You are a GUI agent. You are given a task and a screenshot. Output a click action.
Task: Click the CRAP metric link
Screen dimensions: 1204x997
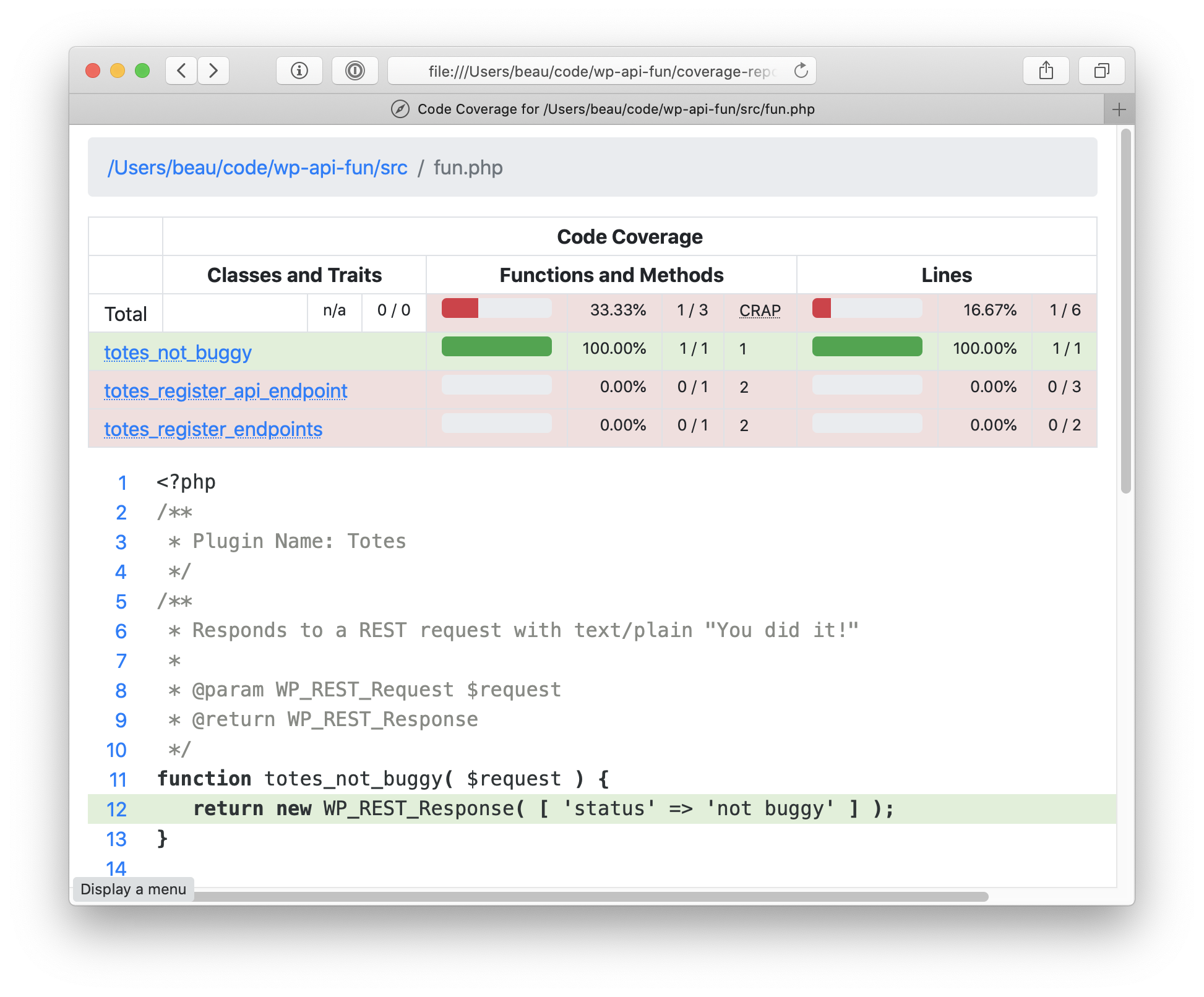(760, 310)
